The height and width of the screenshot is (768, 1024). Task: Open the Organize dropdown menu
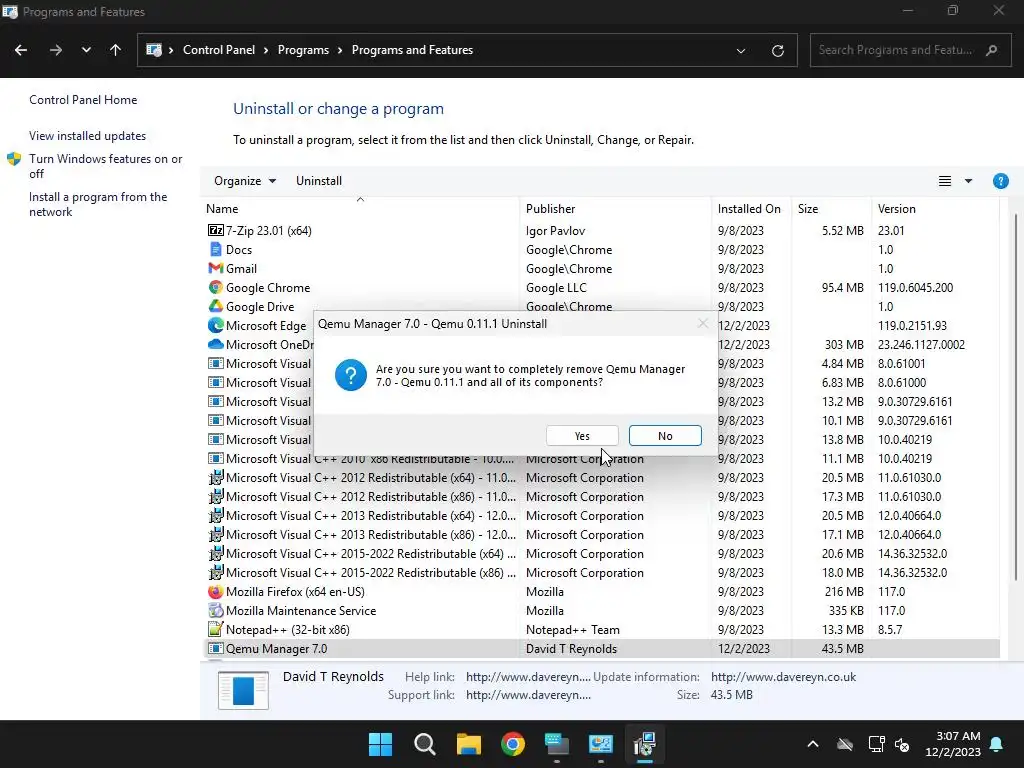tap(245, 181)
